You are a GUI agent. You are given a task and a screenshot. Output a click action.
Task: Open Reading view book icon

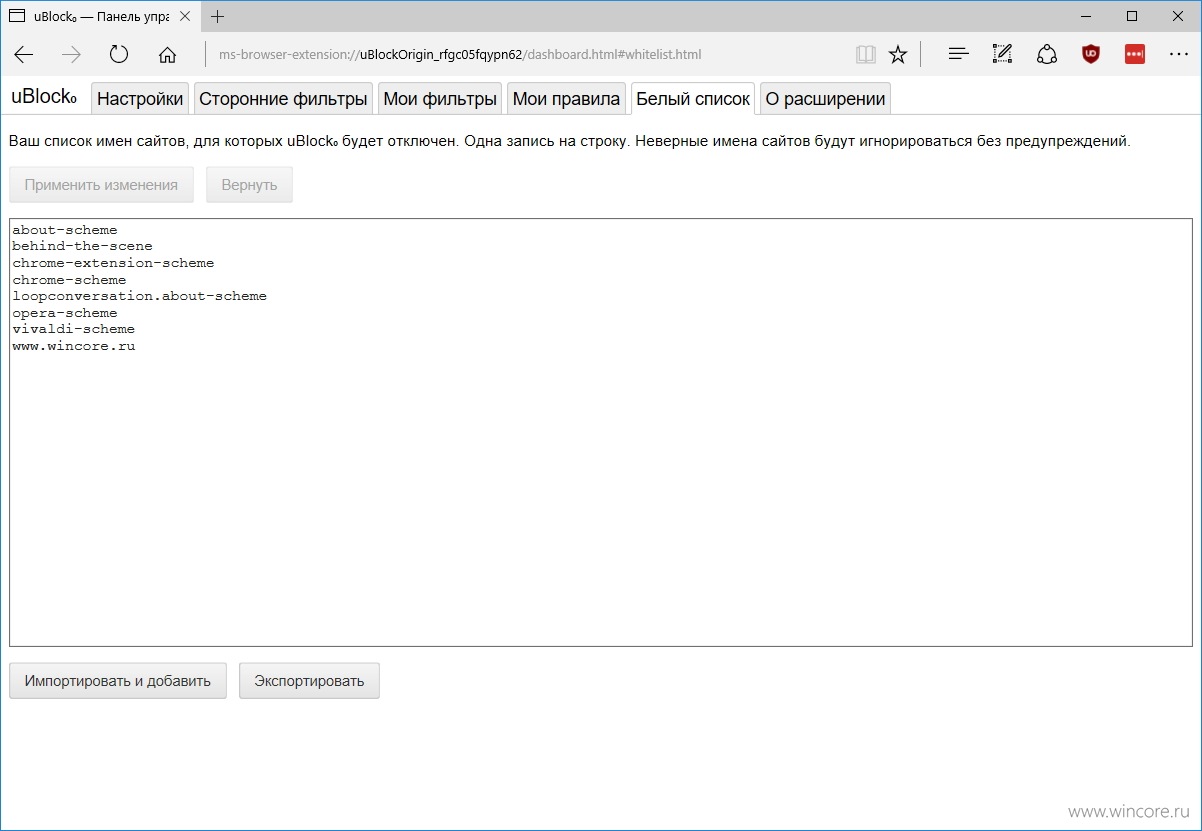pyautogui.click(x=865, y=55)
